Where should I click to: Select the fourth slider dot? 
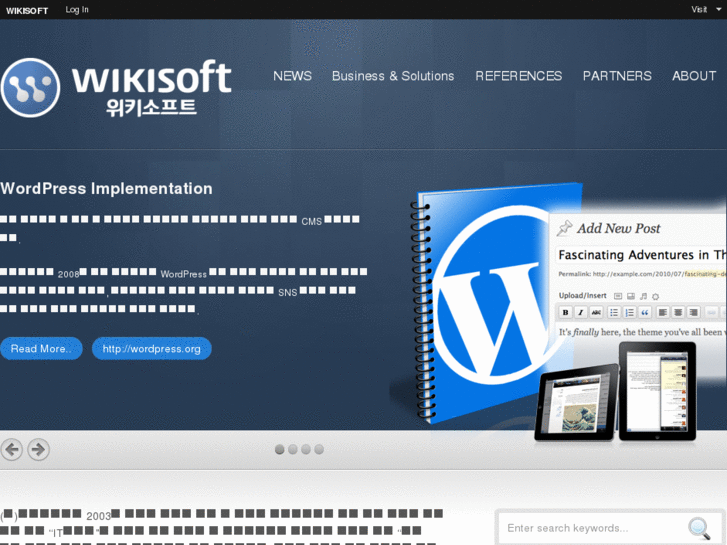(319, 449)
